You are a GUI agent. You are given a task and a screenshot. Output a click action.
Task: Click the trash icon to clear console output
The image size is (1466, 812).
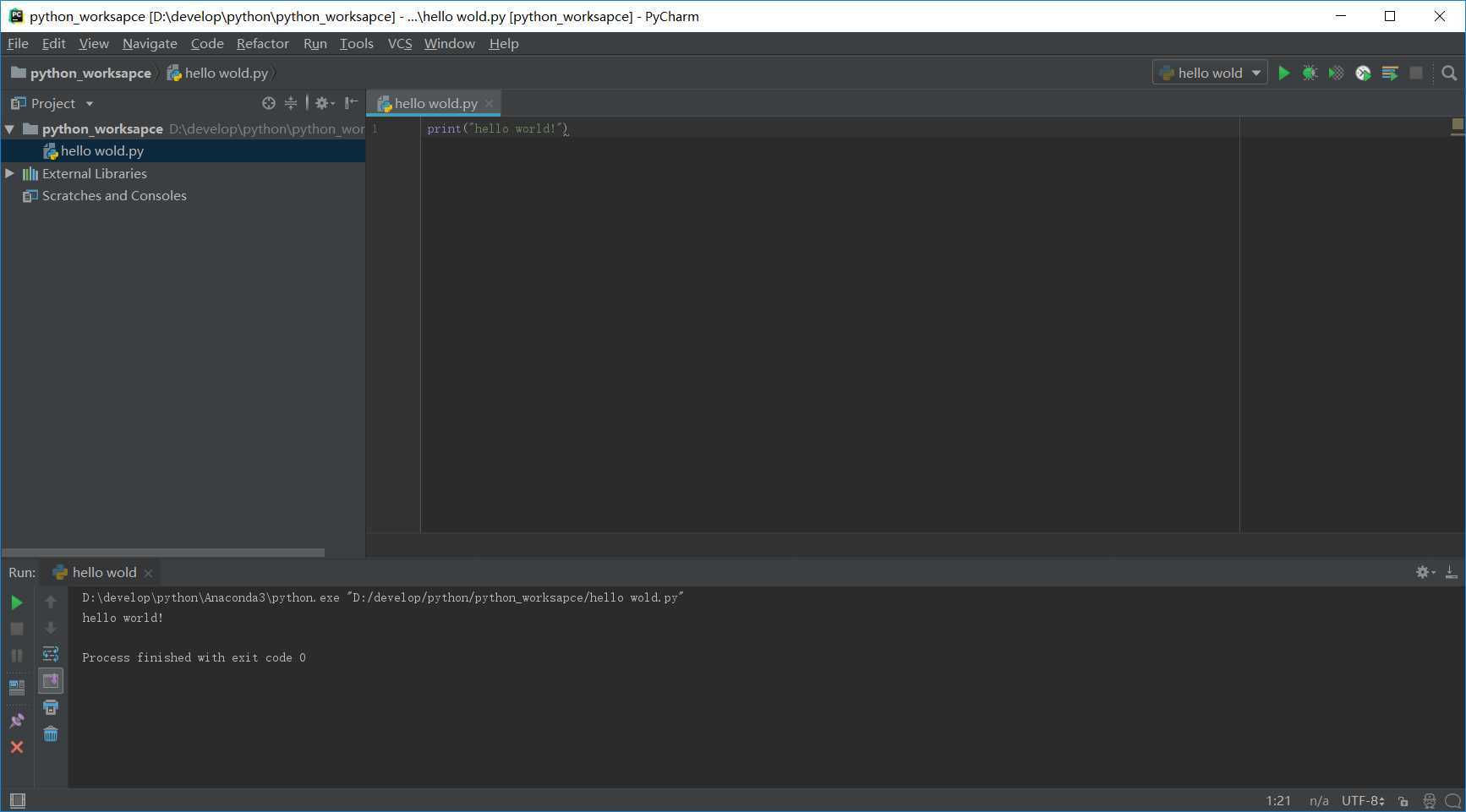pyautogui.click(x=51, y=734)
